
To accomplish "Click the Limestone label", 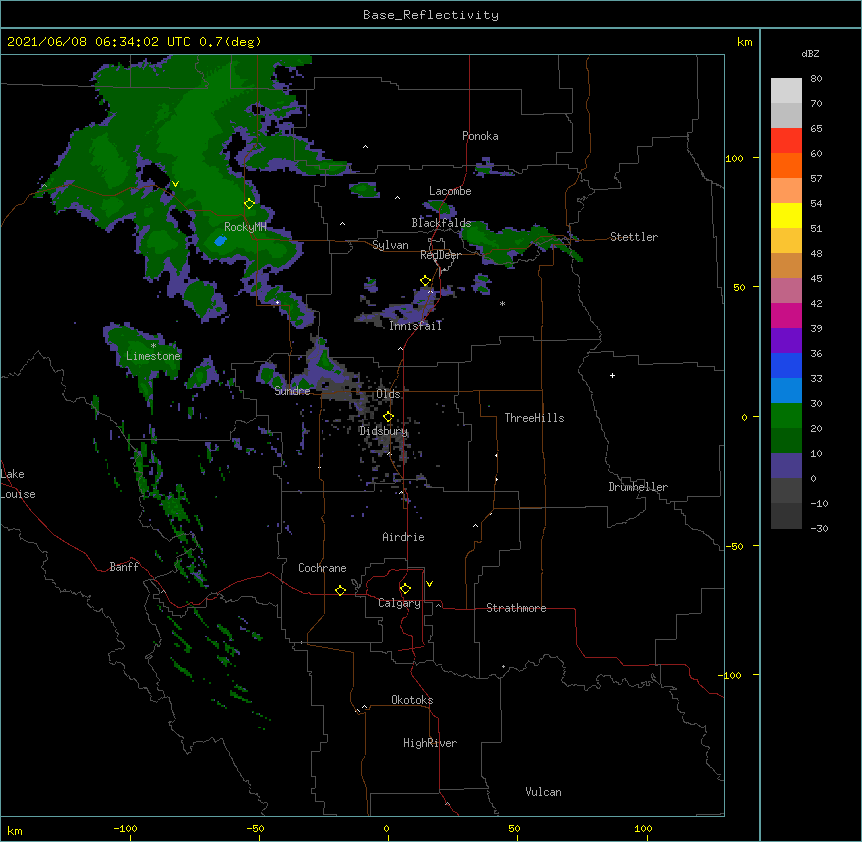I will (153, 356).
